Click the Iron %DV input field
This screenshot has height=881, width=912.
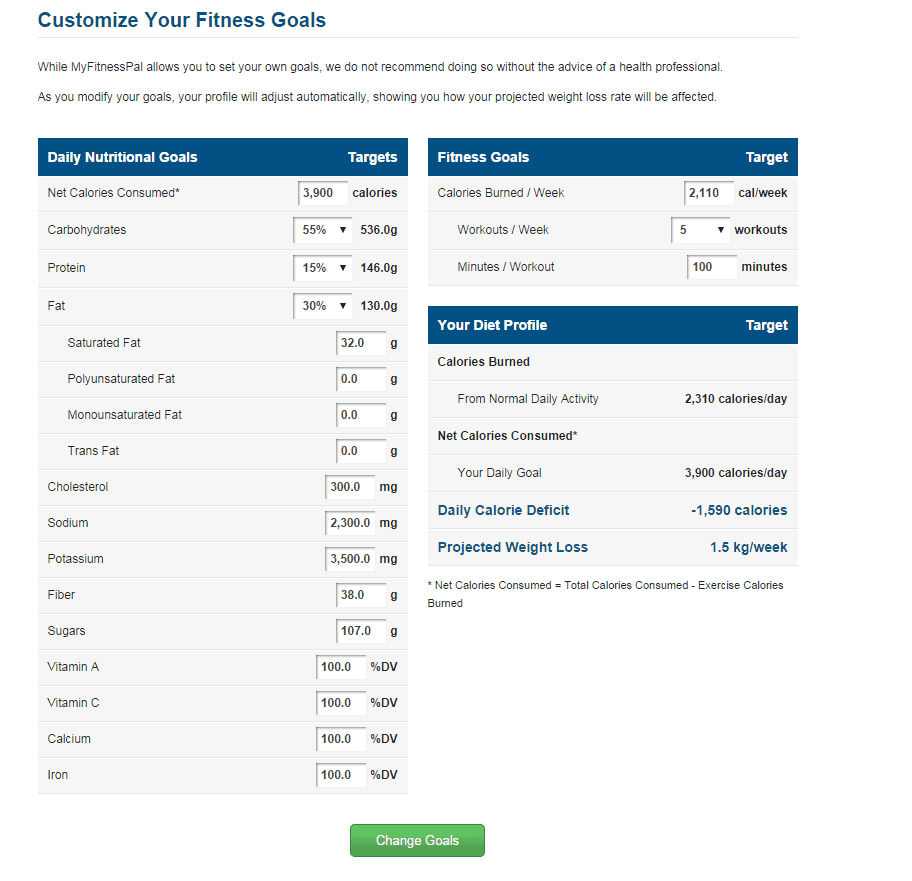click(x=340, y=775)
